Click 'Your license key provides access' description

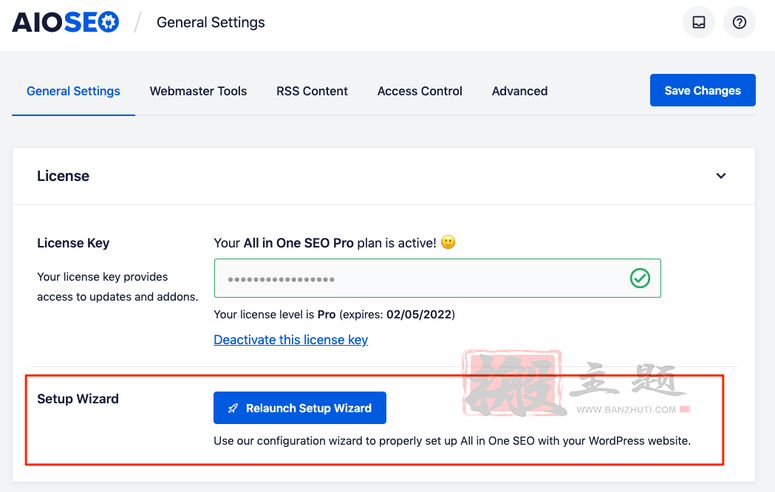point(118,287)
